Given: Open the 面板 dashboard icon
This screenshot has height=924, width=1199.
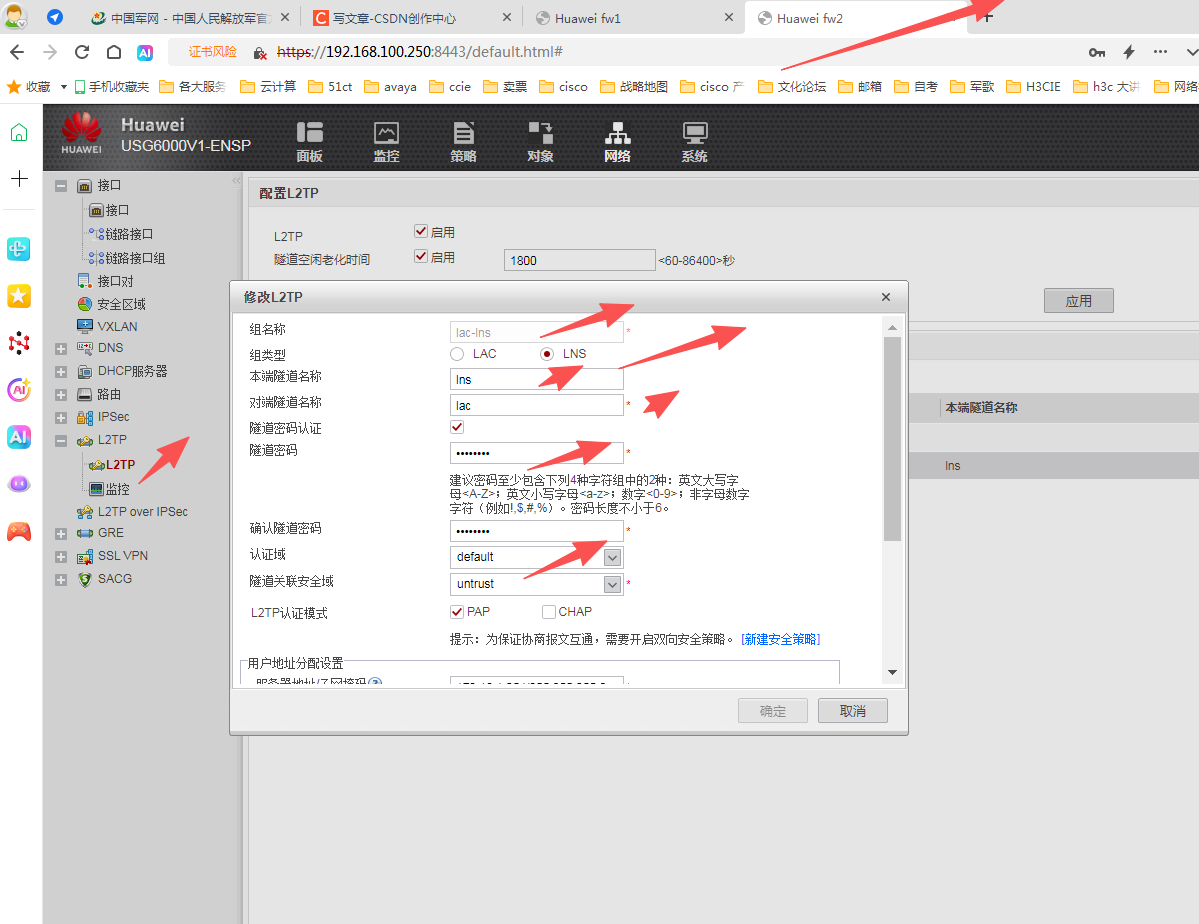Looking at the screenshot, I should tap(310, 142).
